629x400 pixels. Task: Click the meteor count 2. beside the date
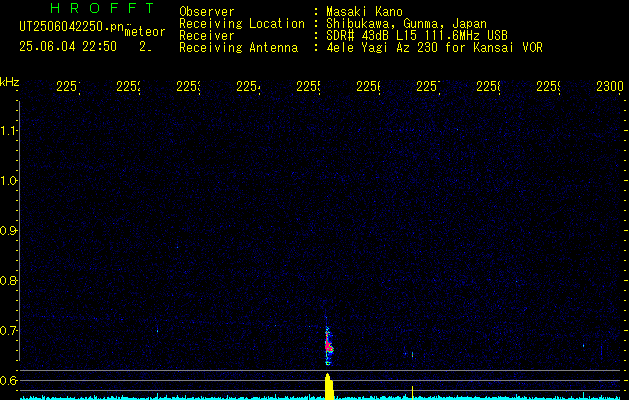pyautogui.click(x=145, y=47)
